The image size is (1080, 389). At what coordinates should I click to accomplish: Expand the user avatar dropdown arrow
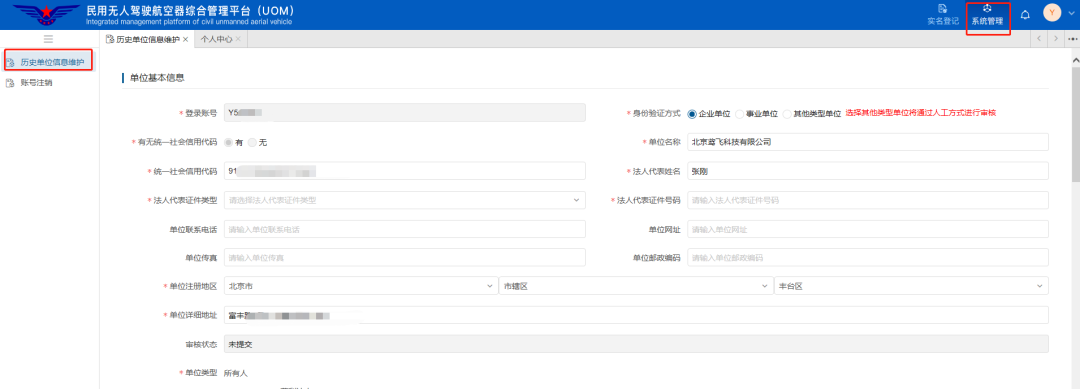tap(1070, 14)
